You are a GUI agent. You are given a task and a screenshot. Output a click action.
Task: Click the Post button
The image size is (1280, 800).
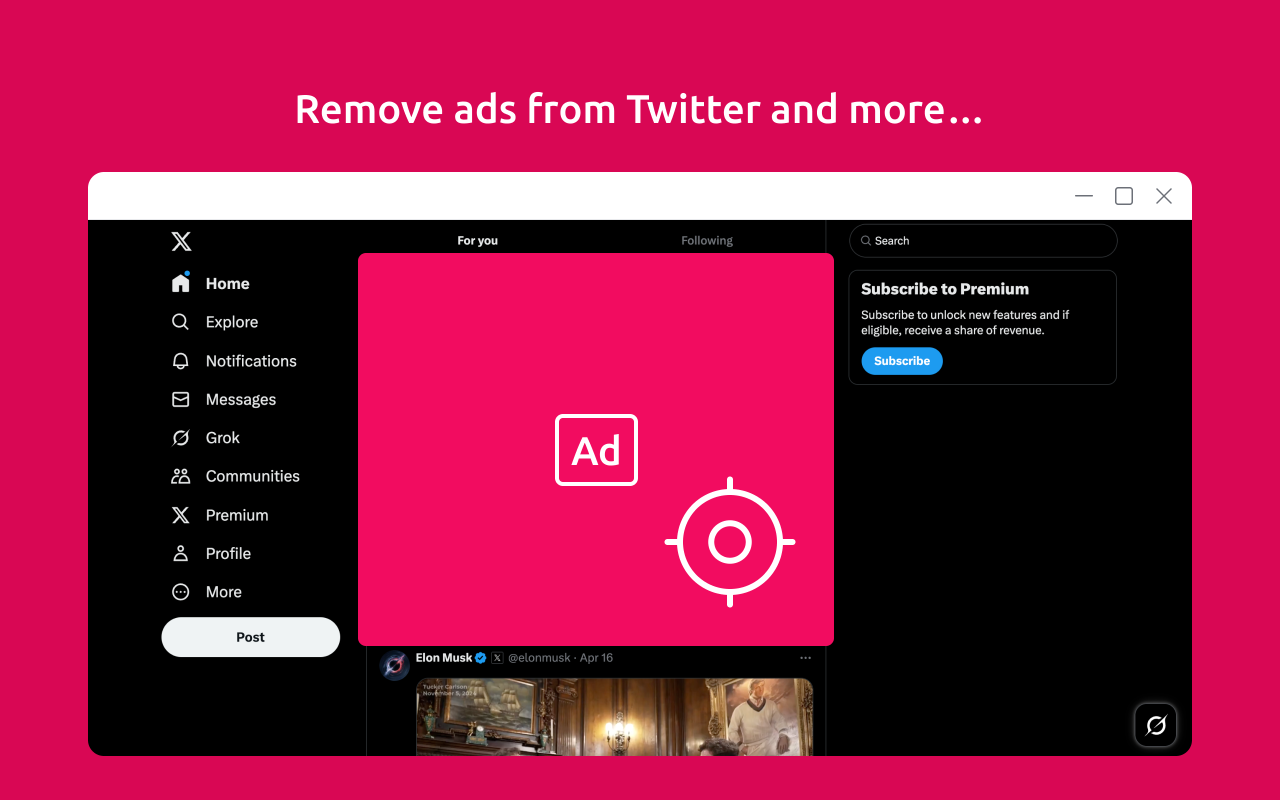pos(251,637)
